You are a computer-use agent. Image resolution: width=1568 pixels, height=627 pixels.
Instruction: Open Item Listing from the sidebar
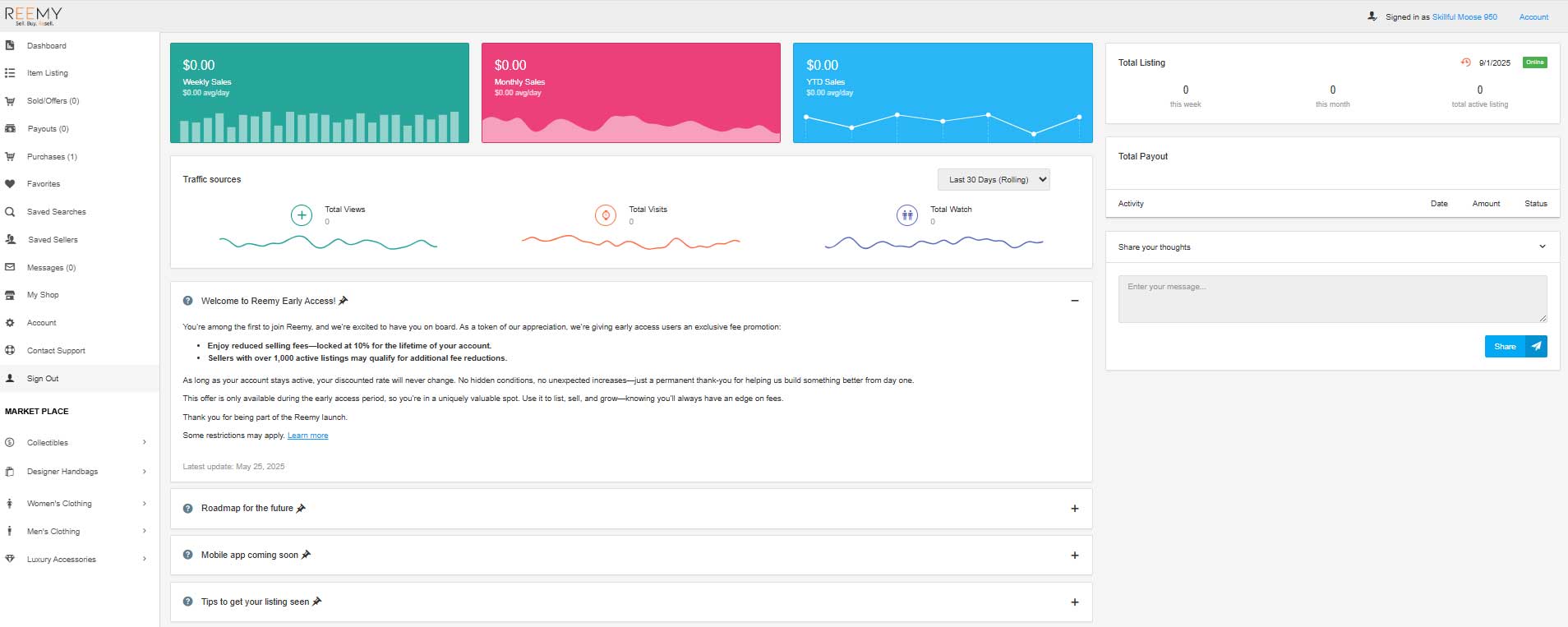pos(48,73)
